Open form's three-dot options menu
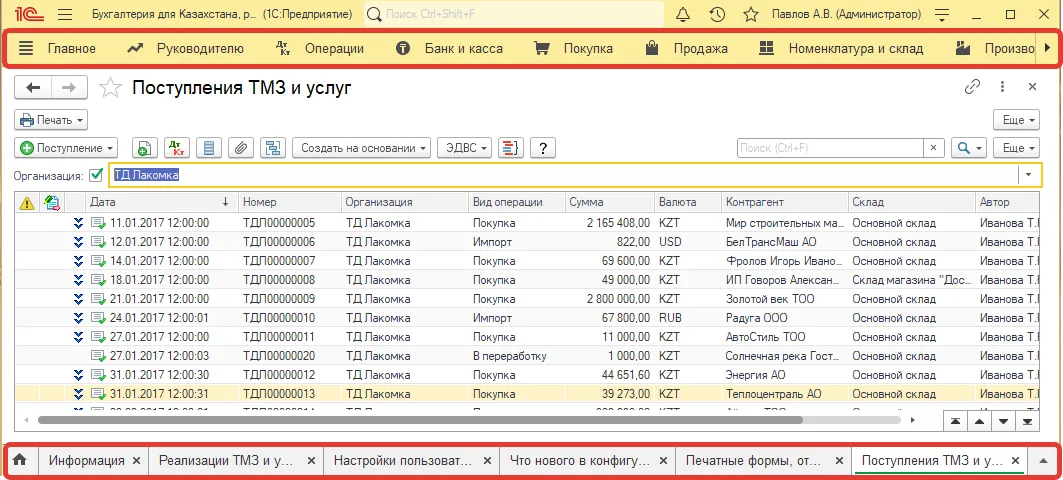 pyautogui.click(x=1002, y=87)
